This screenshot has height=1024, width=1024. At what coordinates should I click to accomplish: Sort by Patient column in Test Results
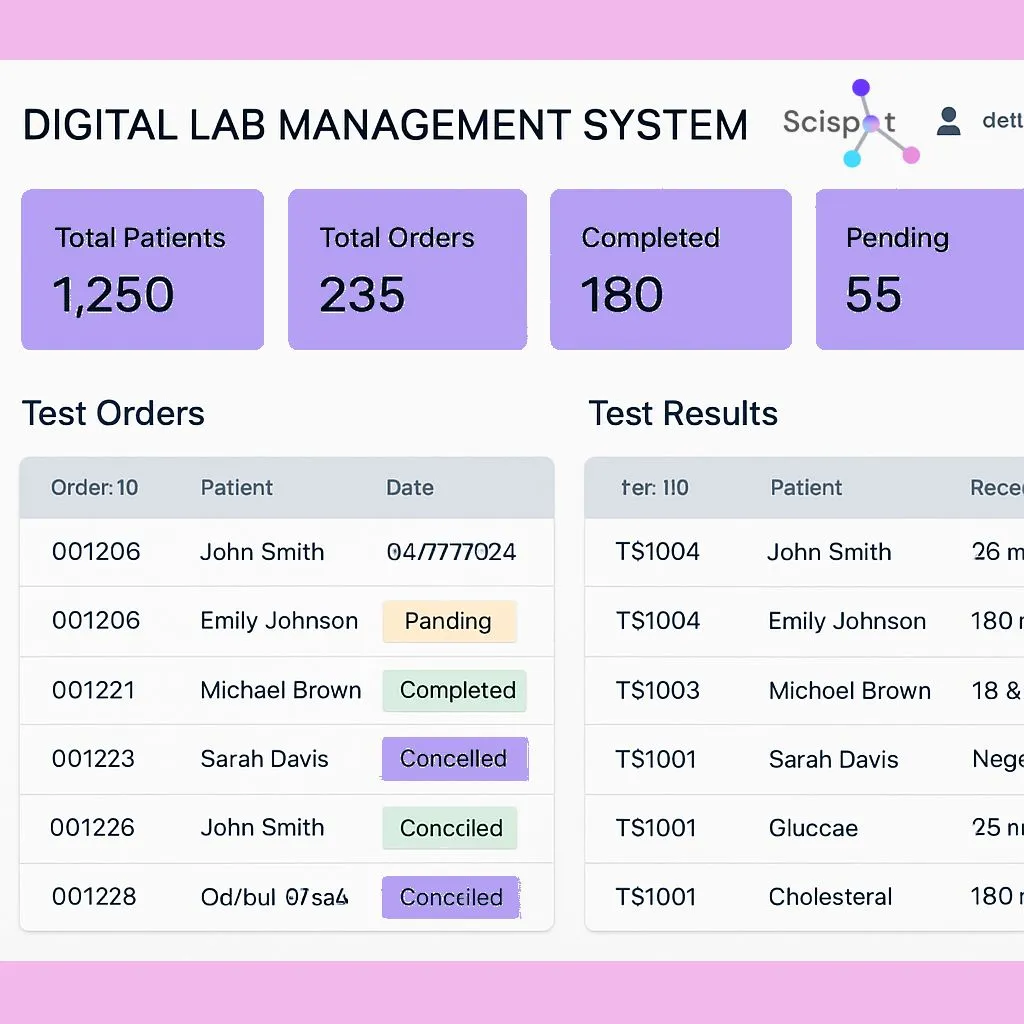pyautogui.click(x=806, y=488)
